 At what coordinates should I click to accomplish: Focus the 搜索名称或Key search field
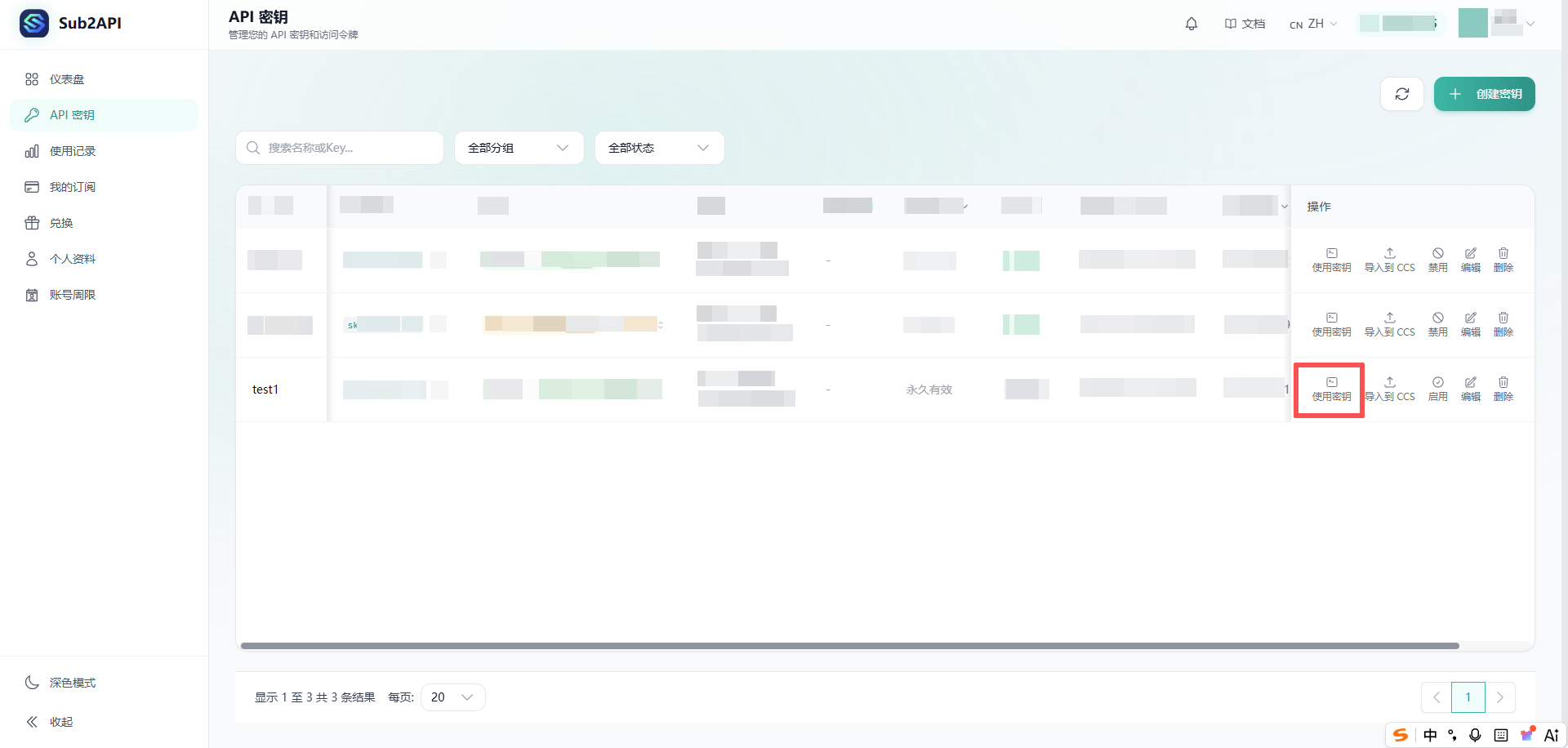[340, 148]
